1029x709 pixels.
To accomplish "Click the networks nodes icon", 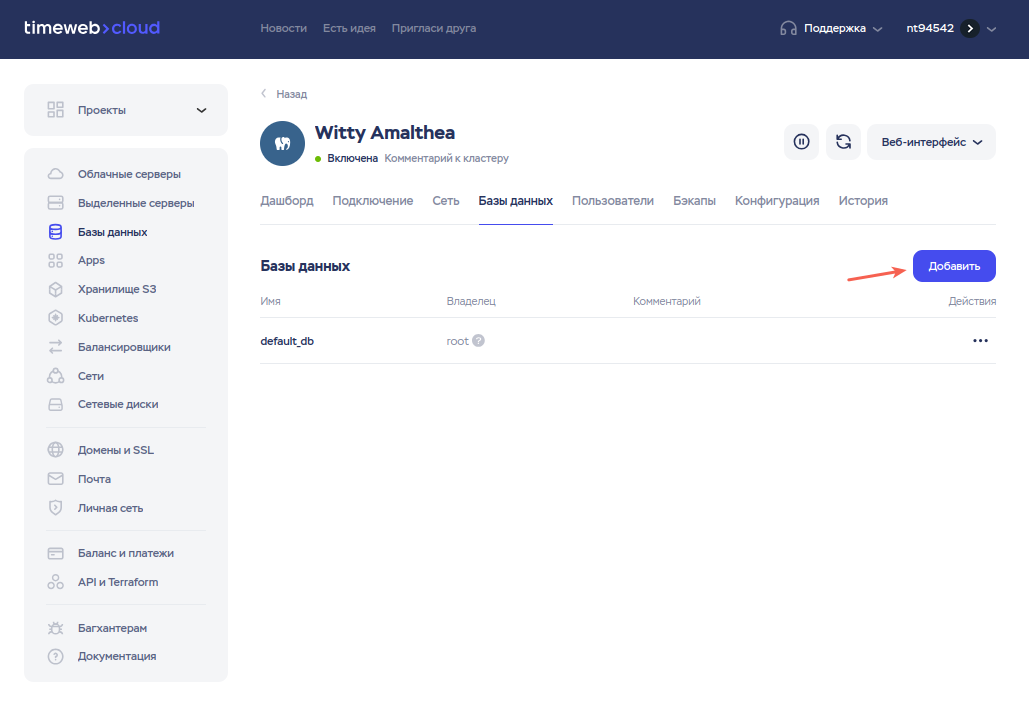I will [56, 376].
